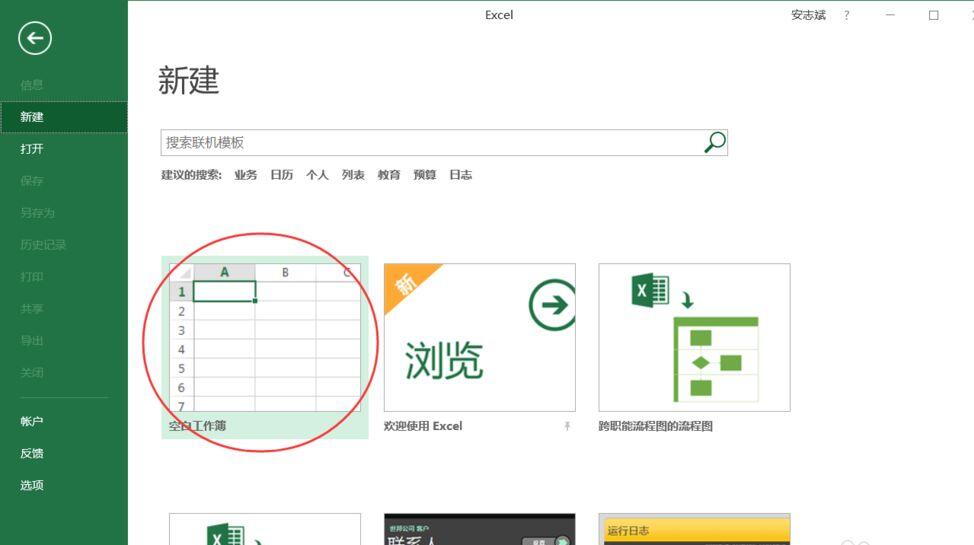The height and width of the screenshot is (545, 974).
Task: Search suggested category 日志
Action: point(460,175)
